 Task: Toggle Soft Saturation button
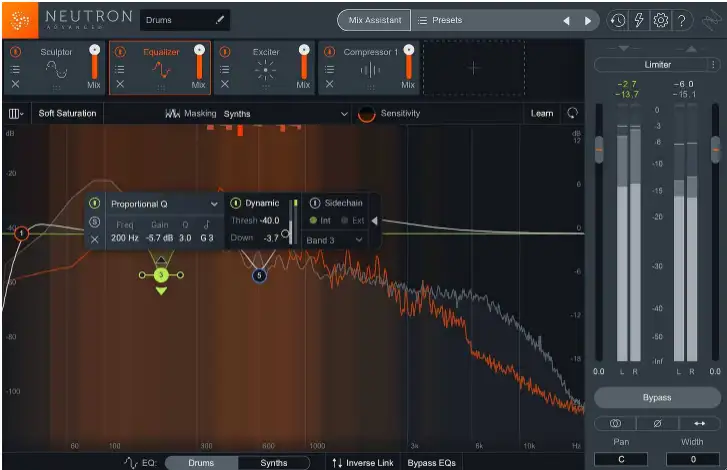click(67, 113)
